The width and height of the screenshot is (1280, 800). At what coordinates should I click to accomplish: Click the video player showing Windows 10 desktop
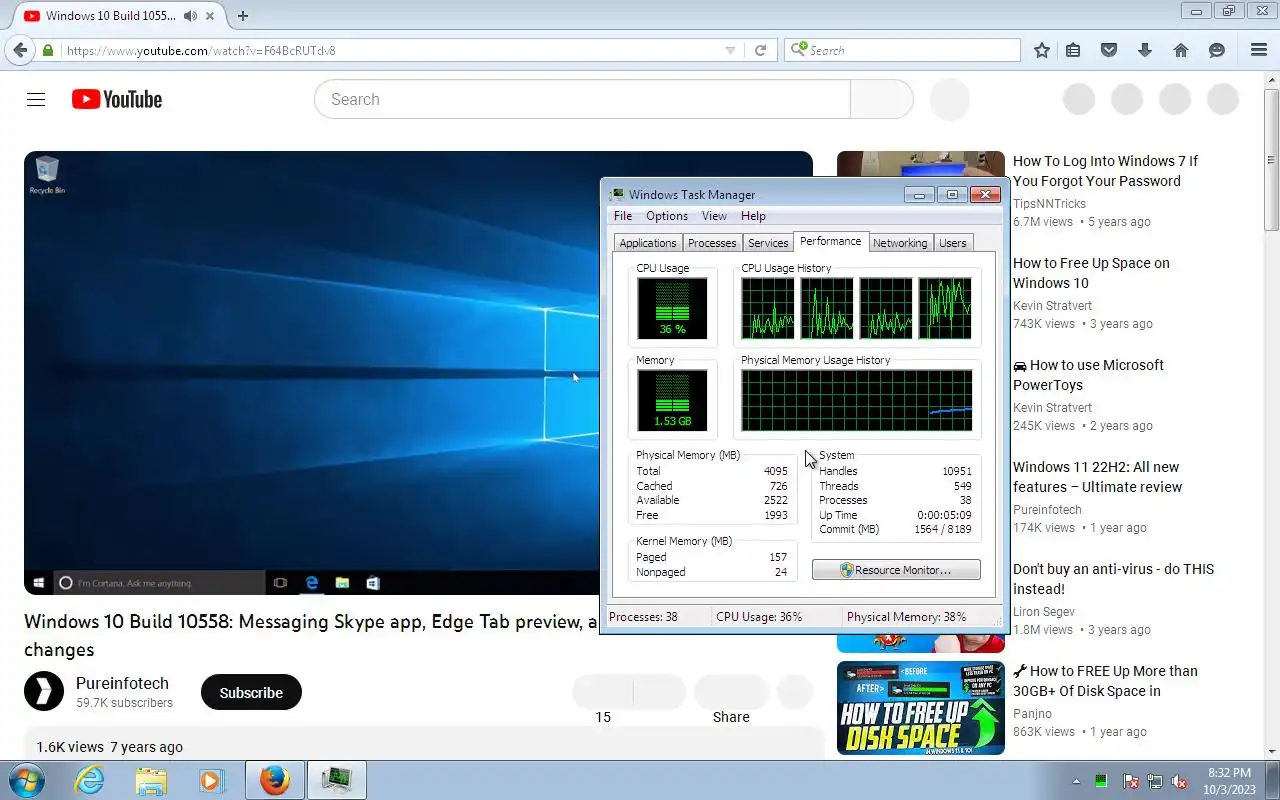pyautogui.click(x=311, y=373)
